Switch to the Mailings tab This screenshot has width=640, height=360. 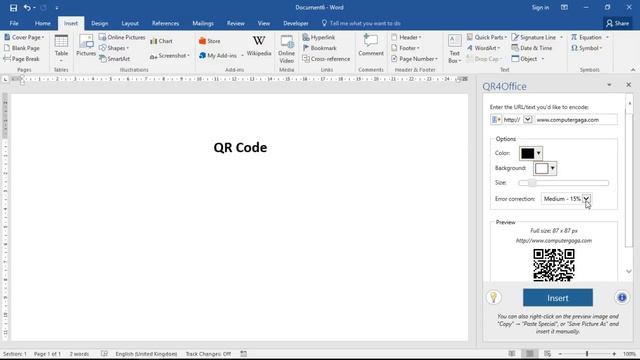pos(203,23)
